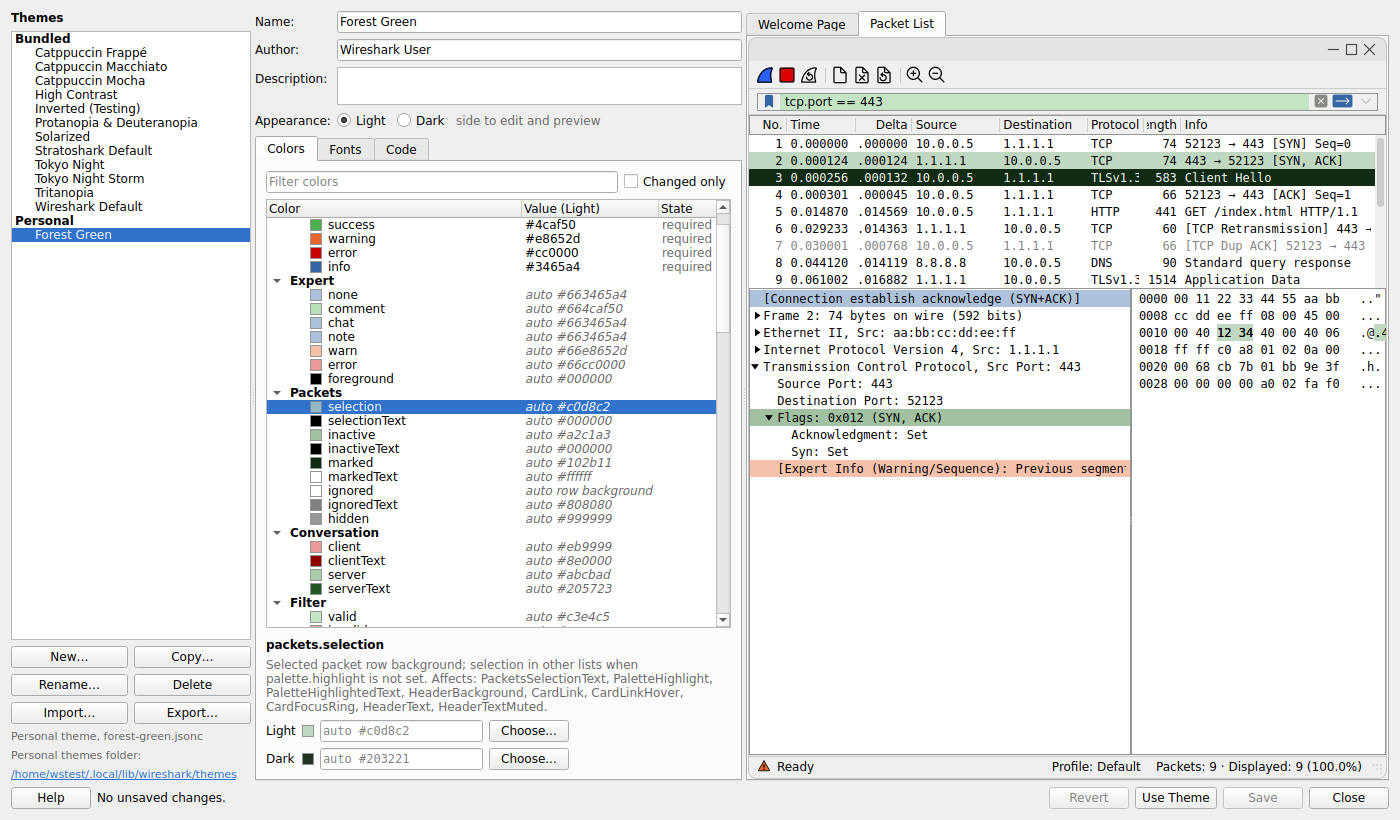
Task: Expand the Frame 2 detail row
Action: tap(757, 316)
